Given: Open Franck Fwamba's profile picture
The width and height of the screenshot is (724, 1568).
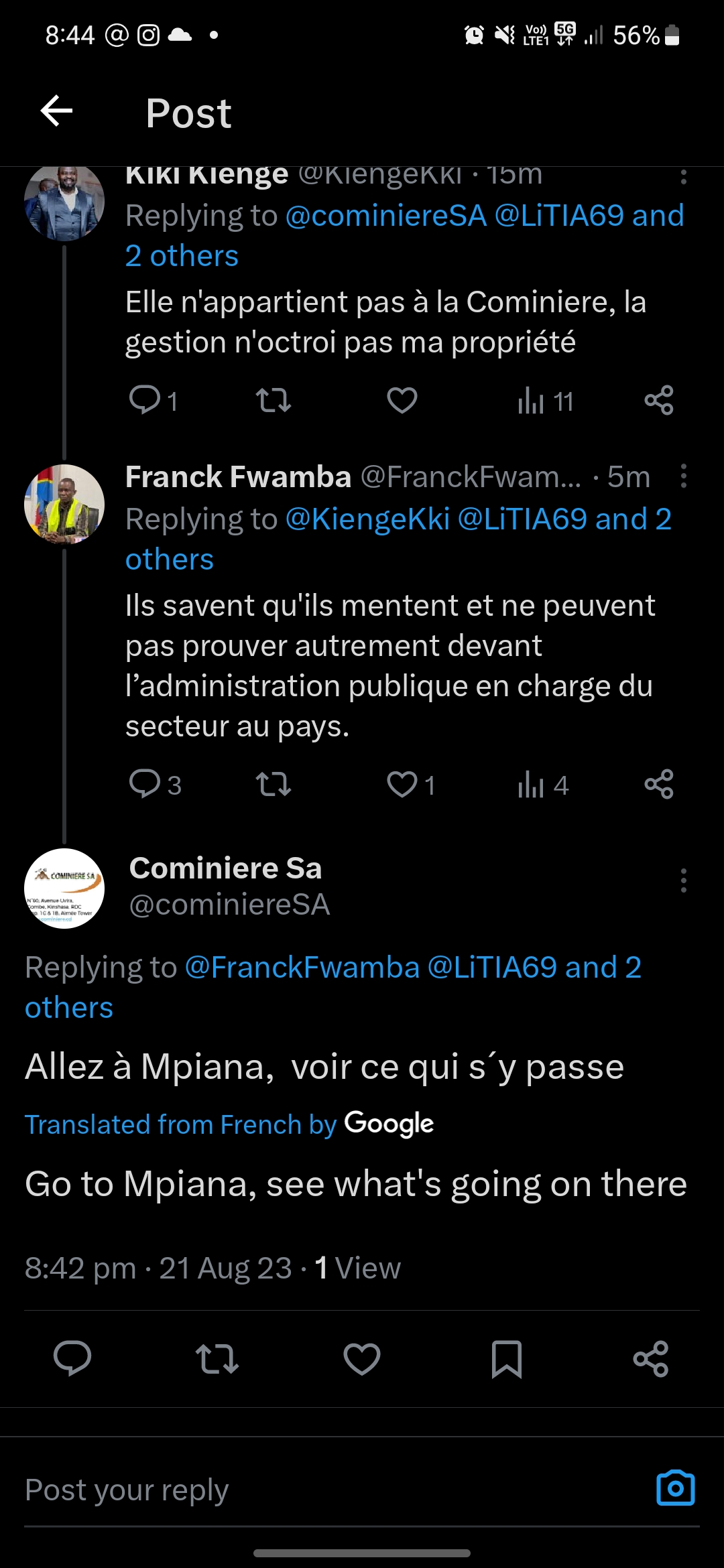Looking at the screenshot, I should click(x=64, y=504).
